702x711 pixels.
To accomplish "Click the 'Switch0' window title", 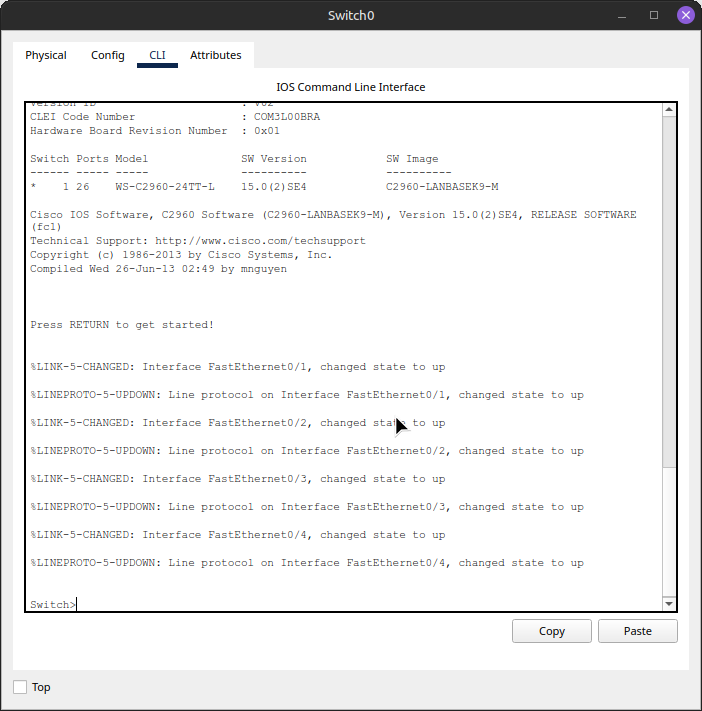I will [x=351, y=15].
